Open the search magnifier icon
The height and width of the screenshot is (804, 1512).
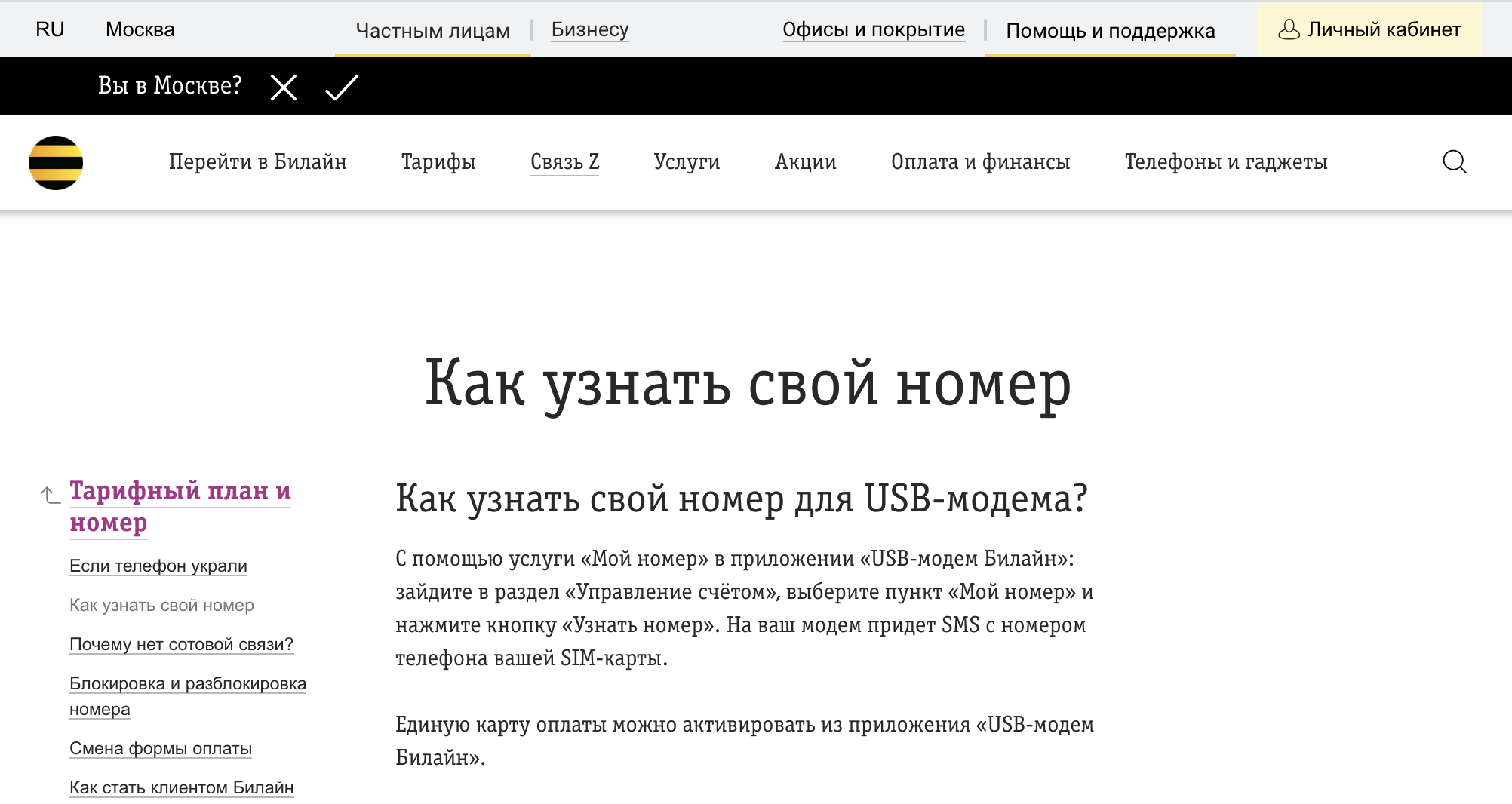1455,161
